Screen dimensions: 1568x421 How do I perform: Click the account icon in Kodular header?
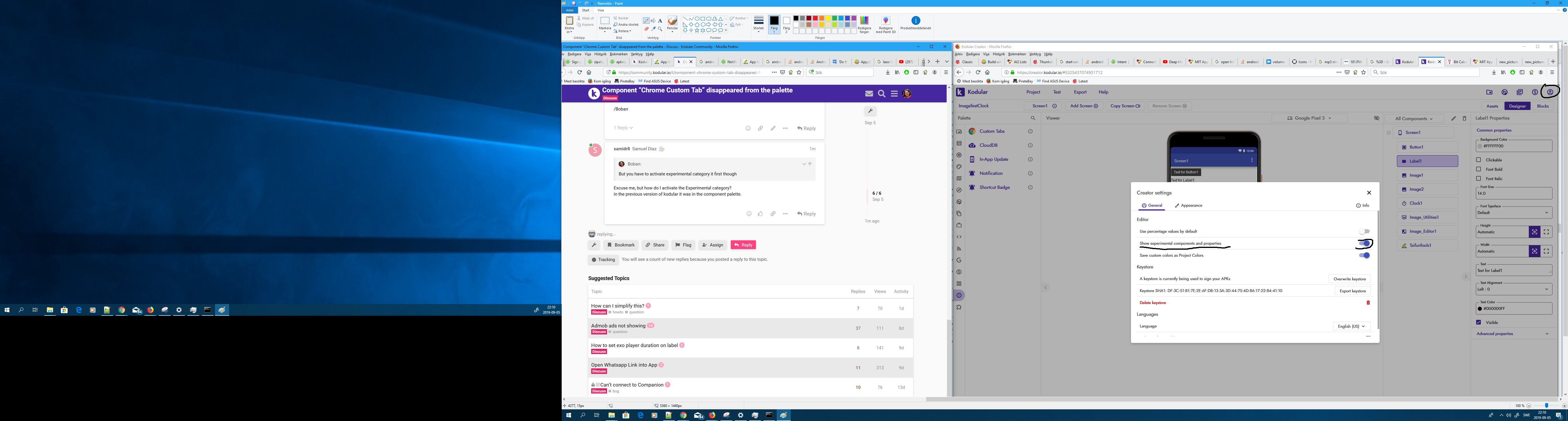coord(1550,92)
